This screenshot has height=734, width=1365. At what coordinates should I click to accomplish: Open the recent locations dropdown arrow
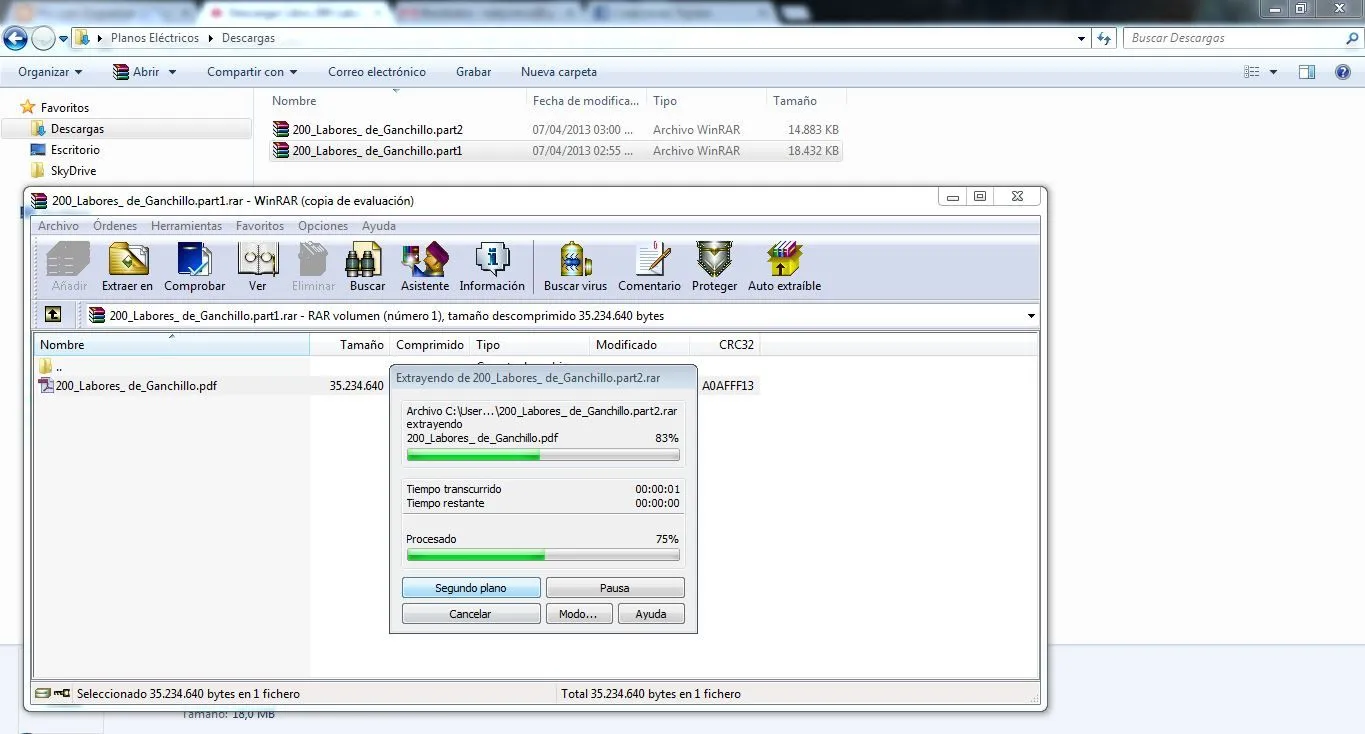click(64, 38)
